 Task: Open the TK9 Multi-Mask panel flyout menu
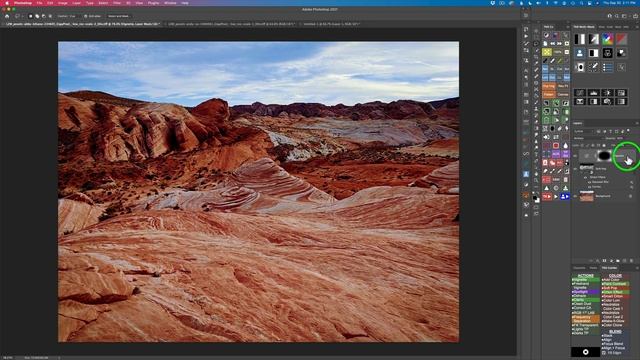[636, 27]
